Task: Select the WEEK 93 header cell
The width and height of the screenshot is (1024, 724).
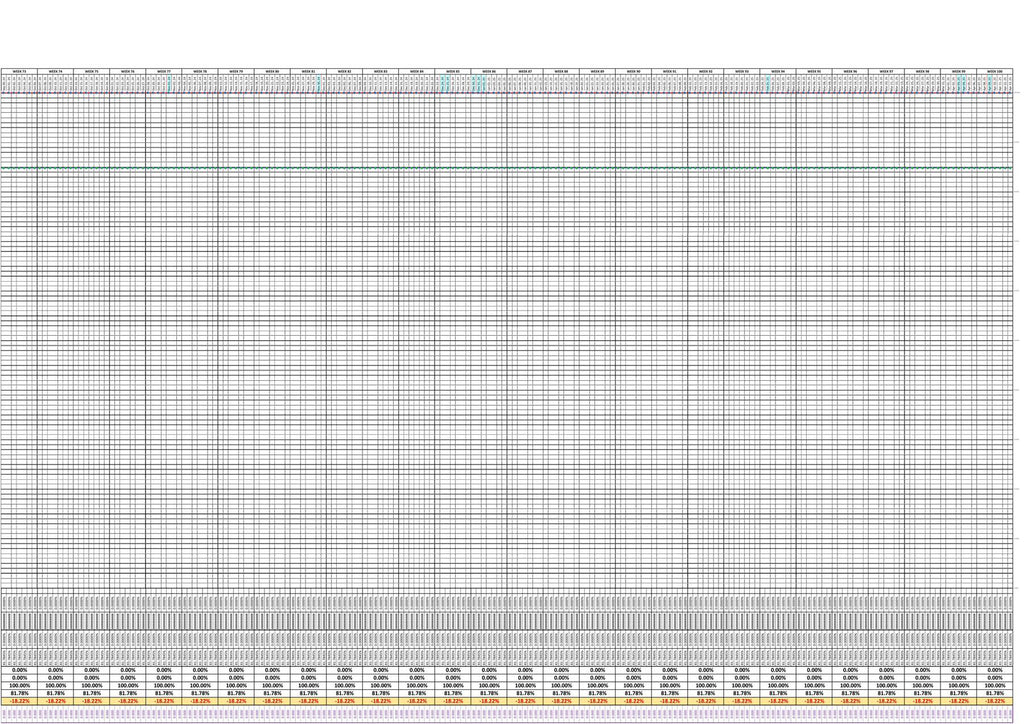Action: (x=742, y=71)
